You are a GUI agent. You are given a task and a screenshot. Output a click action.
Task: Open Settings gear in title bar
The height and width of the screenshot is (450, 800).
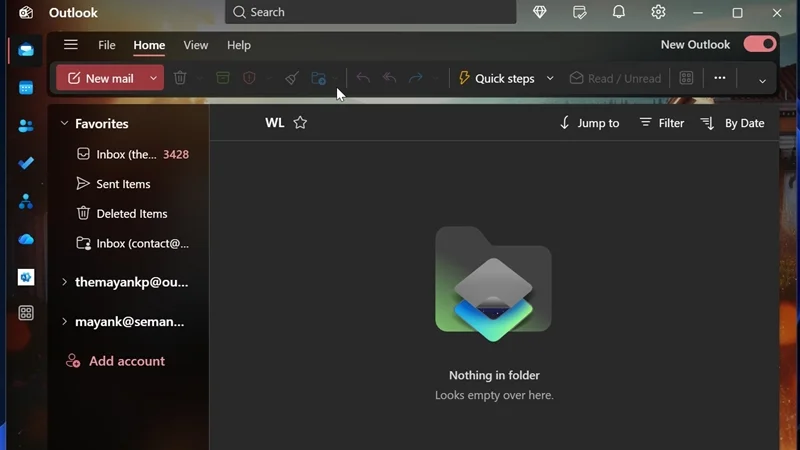coord(658,12)
